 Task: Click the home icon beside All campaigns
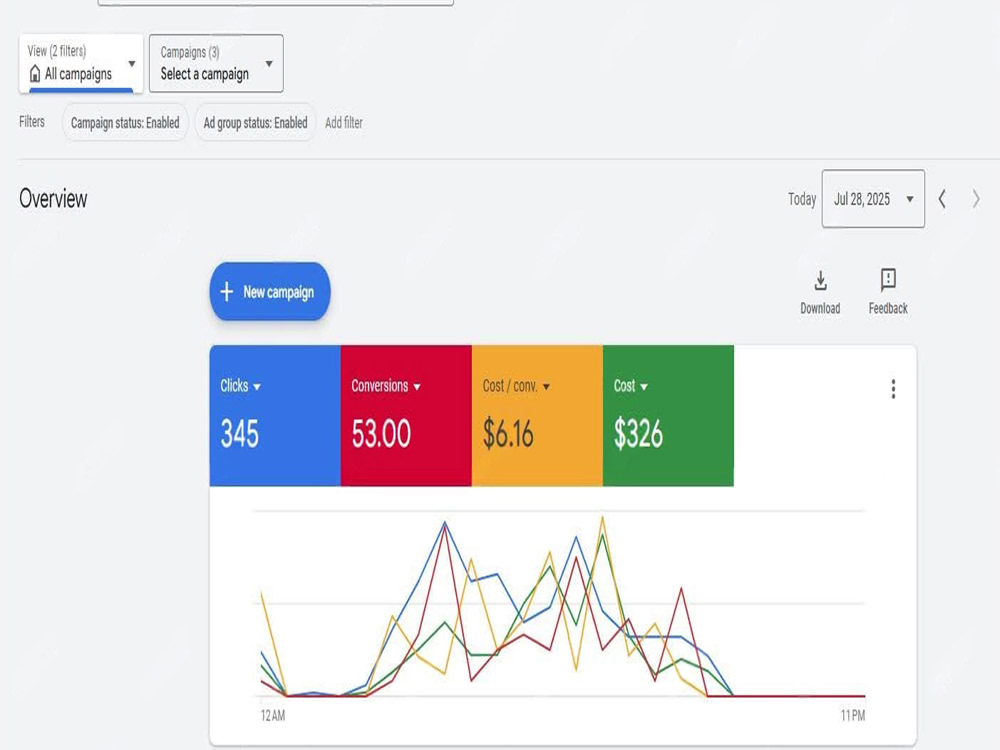point(35,74)
